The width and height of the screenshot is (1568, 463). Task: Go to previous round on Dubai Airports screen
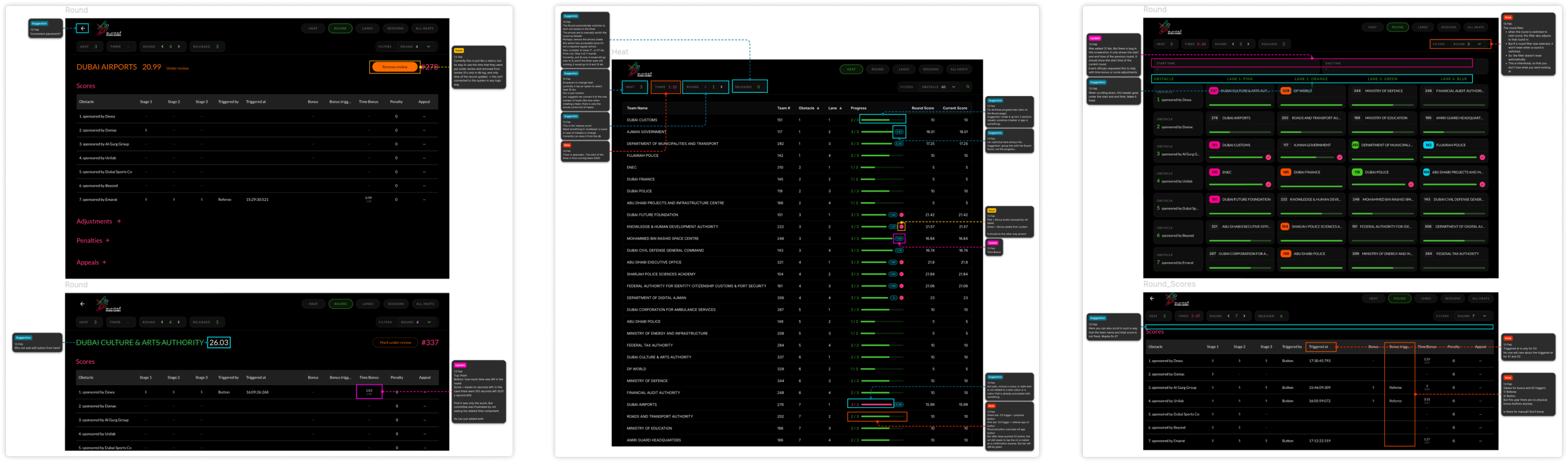pyautogui.click(x=163, y=46)
